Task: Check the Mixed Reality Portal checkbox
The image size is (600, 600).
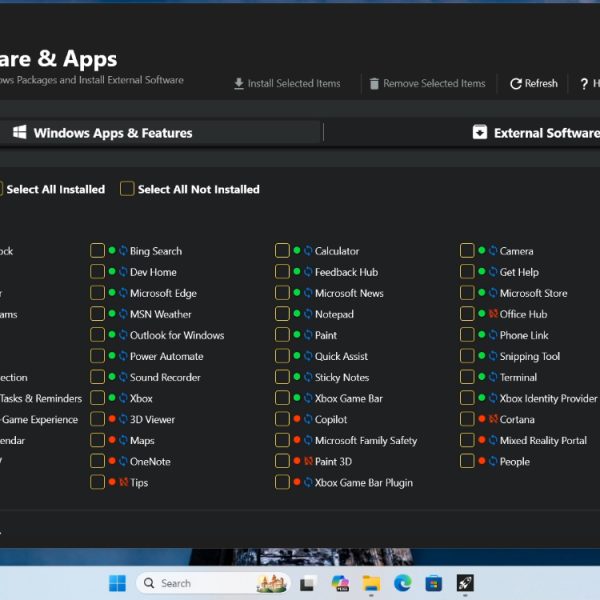Action: [467, 440]
